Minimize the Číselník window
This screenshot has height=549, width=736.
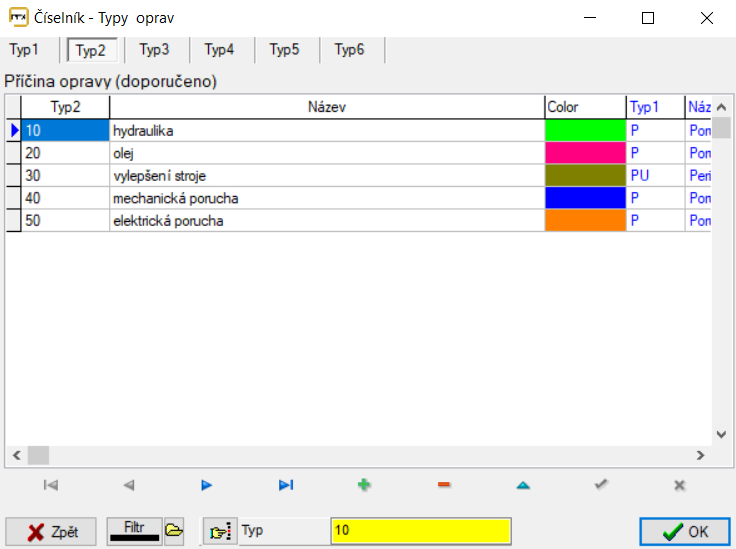tap(590, 18)
